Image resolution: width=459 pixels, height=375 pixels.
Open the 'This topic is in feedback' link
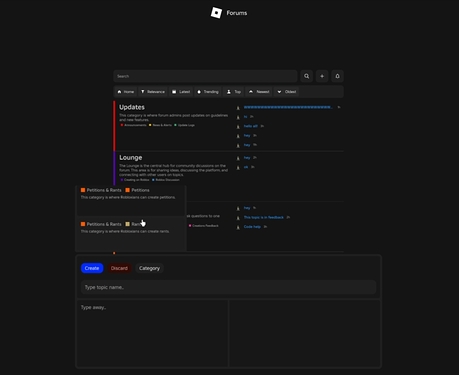point(264,217)
